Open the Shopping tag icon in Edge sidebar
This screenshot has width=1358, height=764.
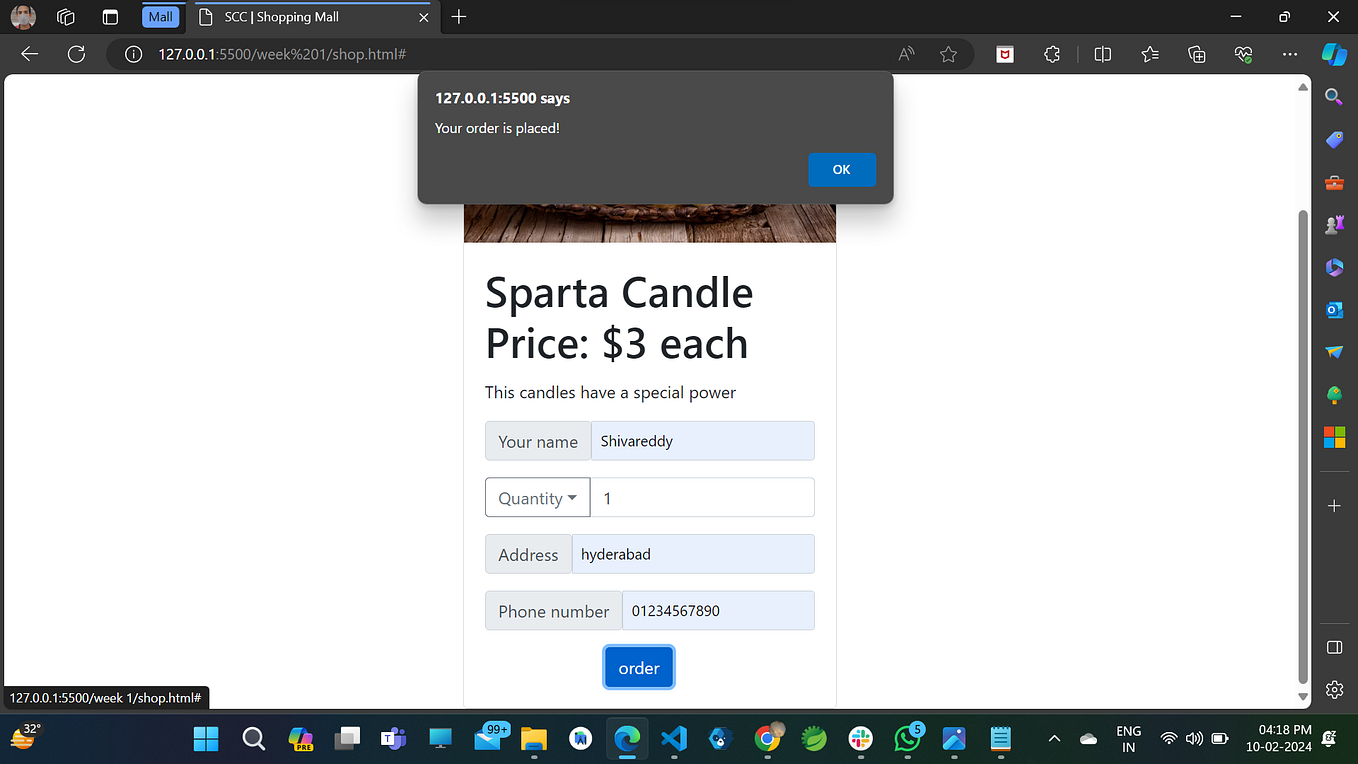(x=1334, y=139)
